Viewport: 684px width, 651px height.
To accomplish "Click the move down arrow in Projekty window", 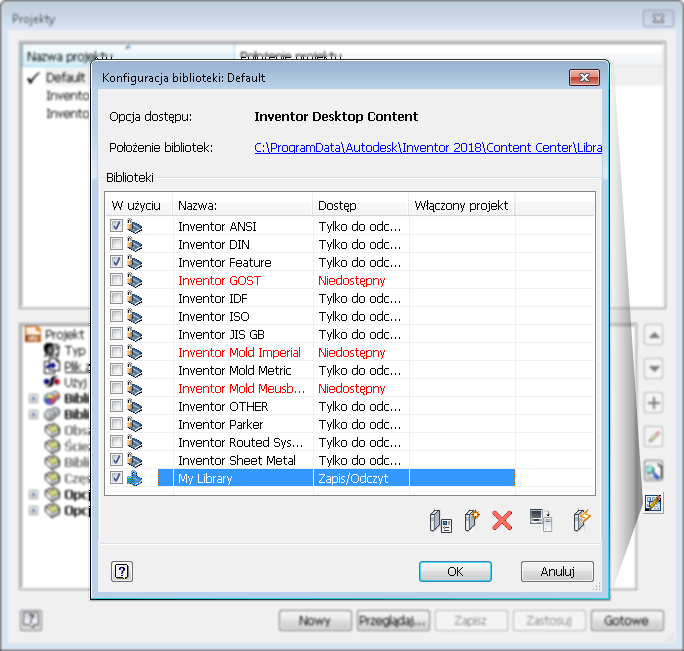I will (653, 369).
